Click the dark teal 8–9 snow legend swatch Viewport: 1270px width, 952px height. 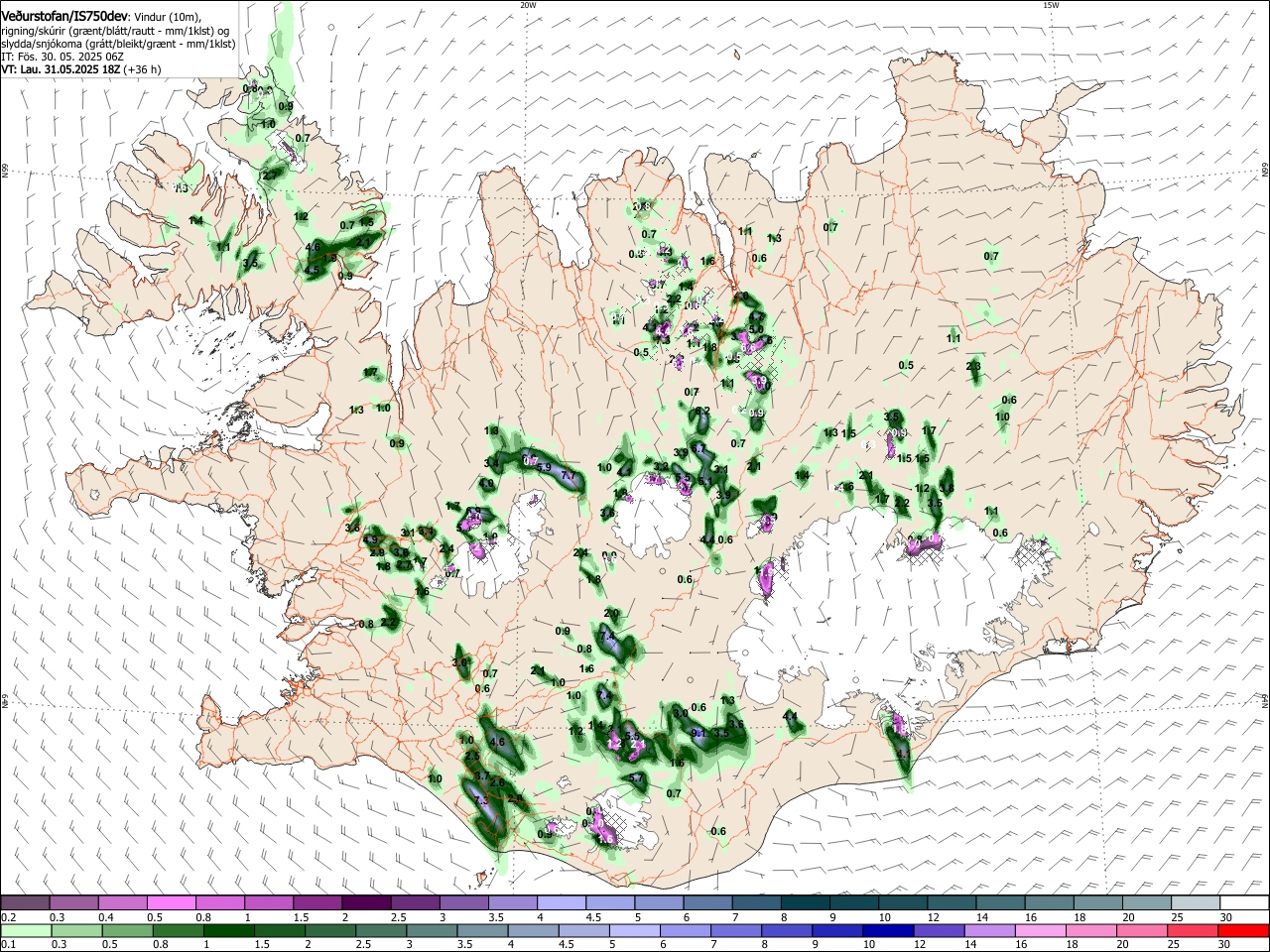pyautogui.click(x=805, y=902)
